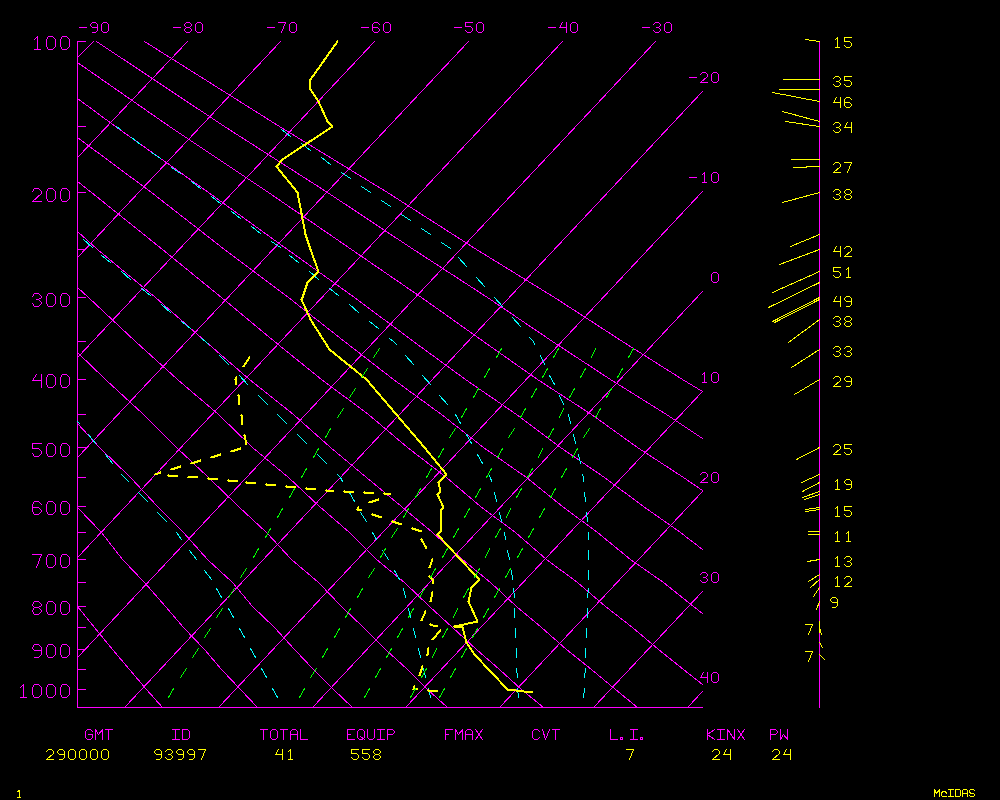Click the PW precipitable water label
Screen dimensions: 1000x800
coord(779,735)
